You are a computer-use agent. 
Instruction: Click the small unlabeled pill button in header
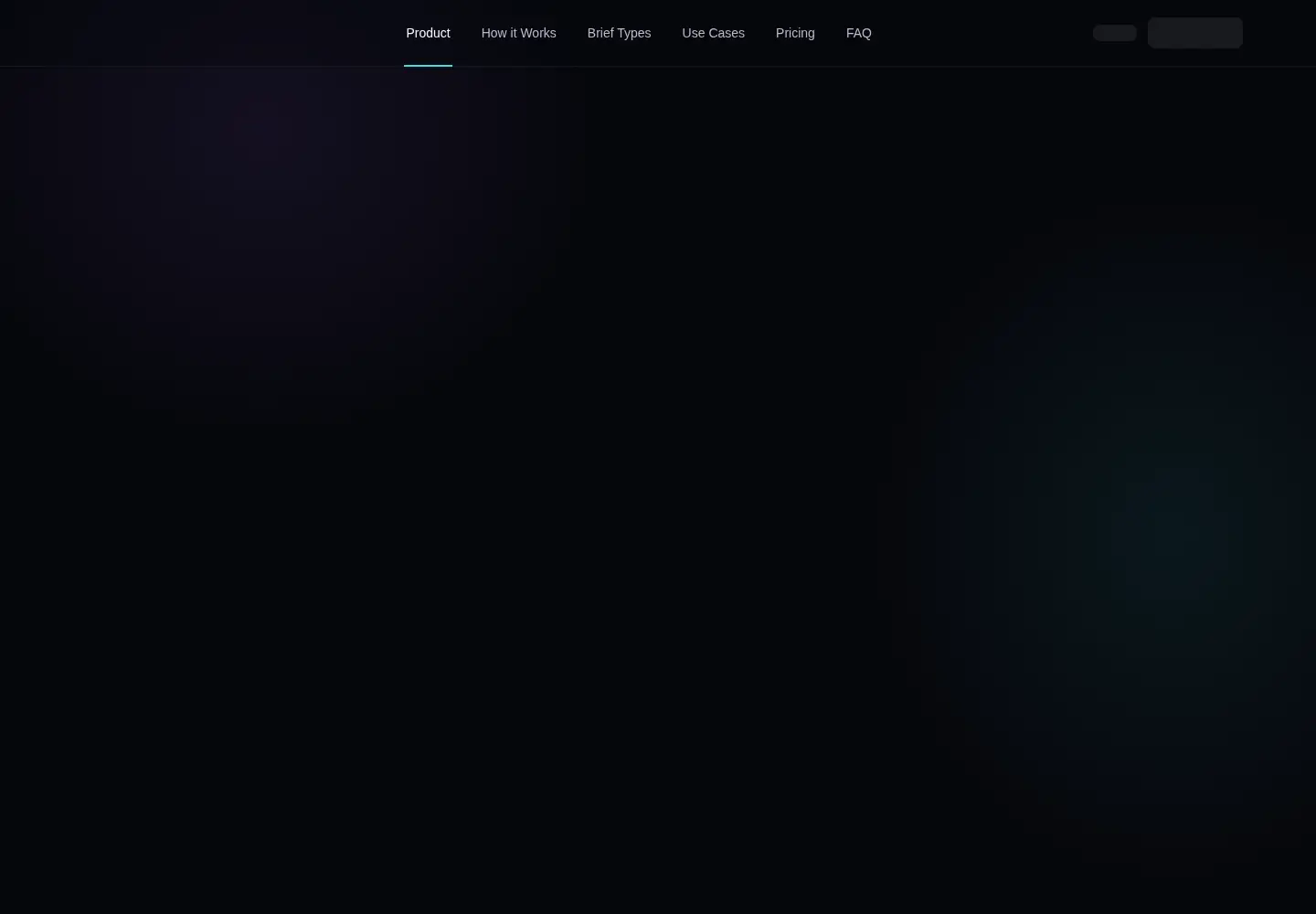click(1115, 33)
